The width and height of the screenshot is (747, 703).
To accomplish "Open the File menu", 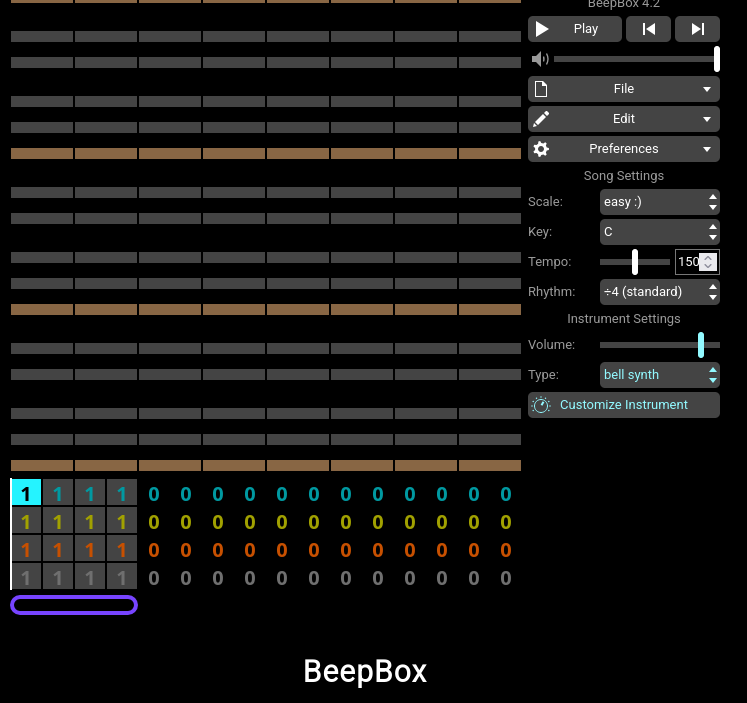I will tap(624, 89).
